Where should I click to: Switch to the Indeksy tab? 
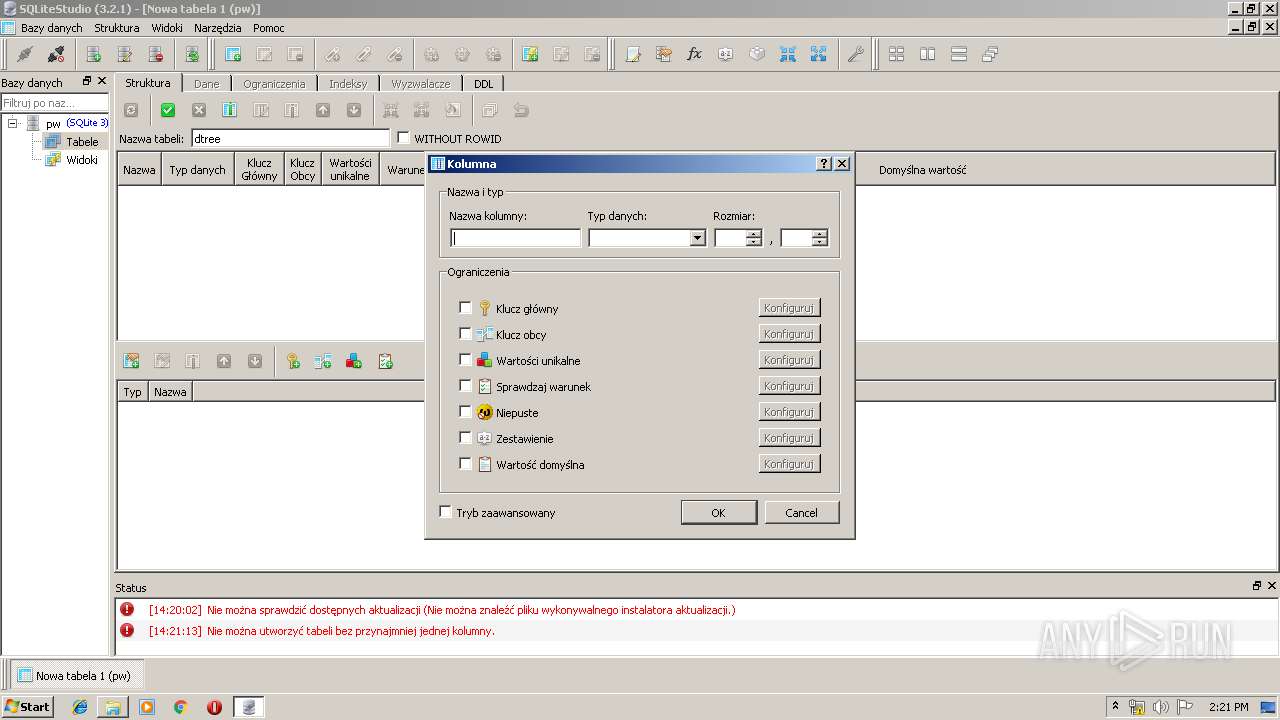(x=348, y=84)
